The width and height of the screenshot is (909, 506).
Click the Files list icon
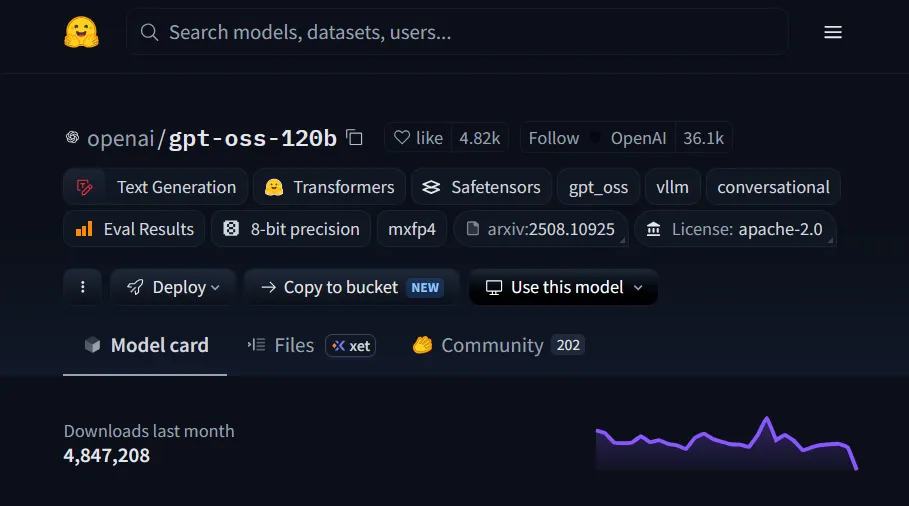click(257, 345)
